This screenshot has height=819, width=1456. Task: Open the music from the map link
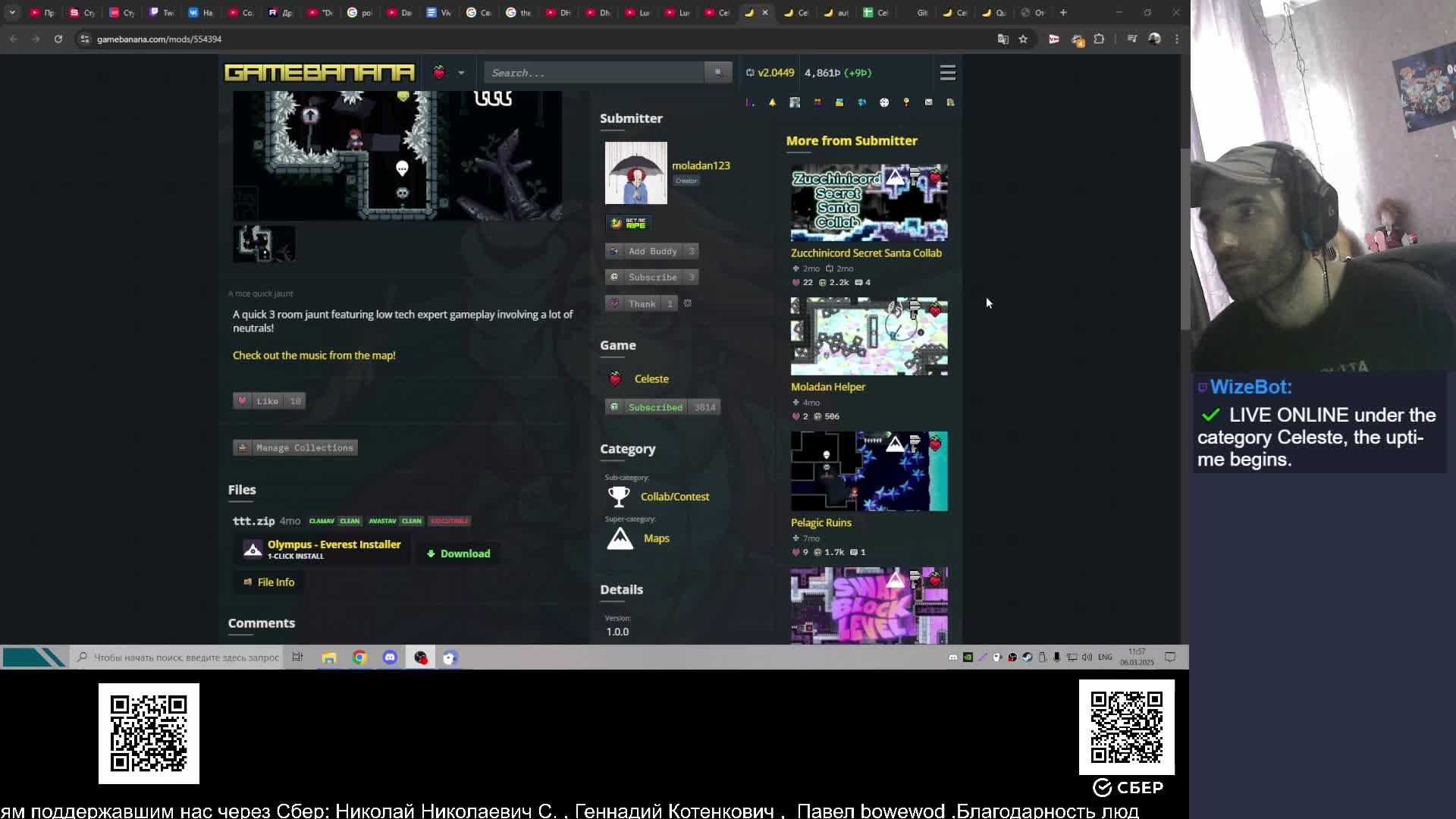pyautogui.click(x=313, y=355)
